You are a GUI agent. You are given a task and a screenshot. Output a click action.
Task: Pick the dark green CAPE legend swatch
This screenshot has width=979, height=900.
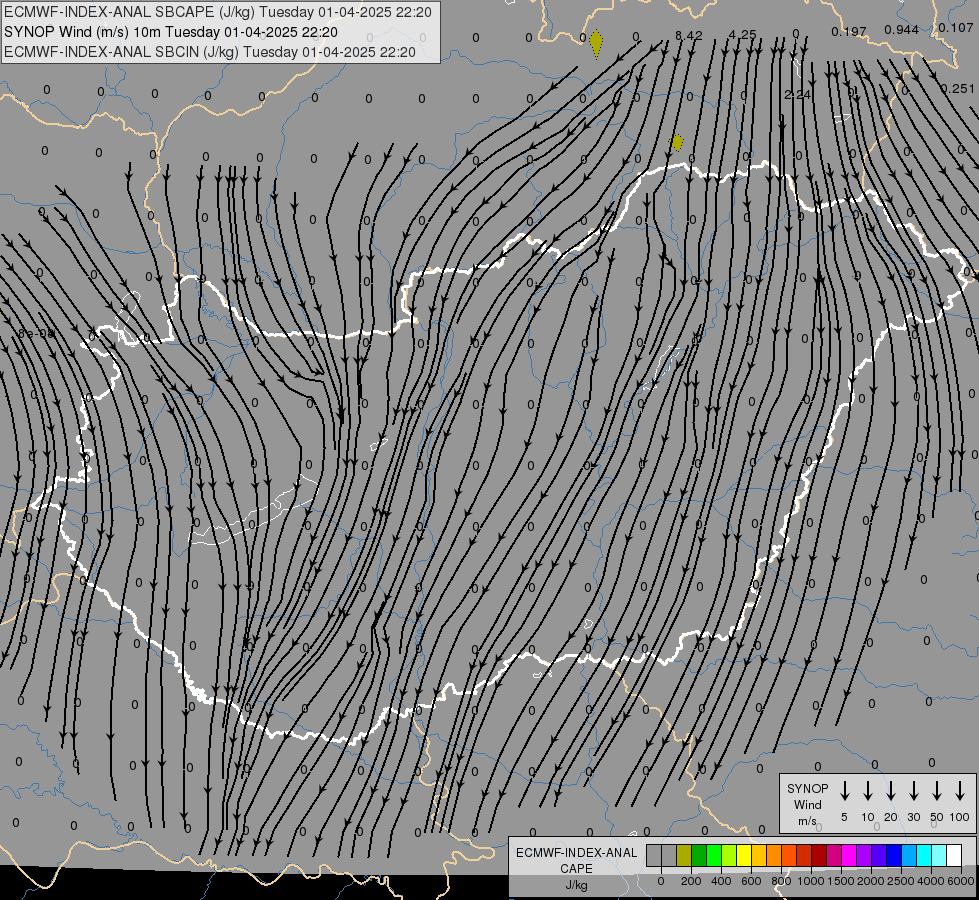699,855
